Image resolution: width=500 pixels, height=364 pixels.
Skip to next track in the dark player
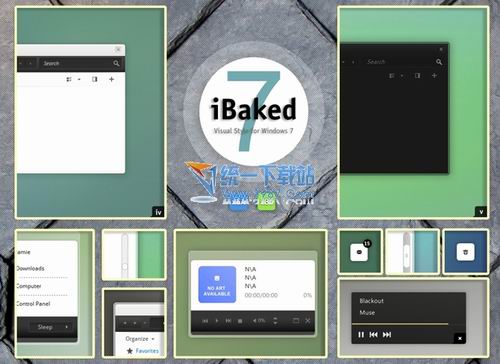click(387, 334)
